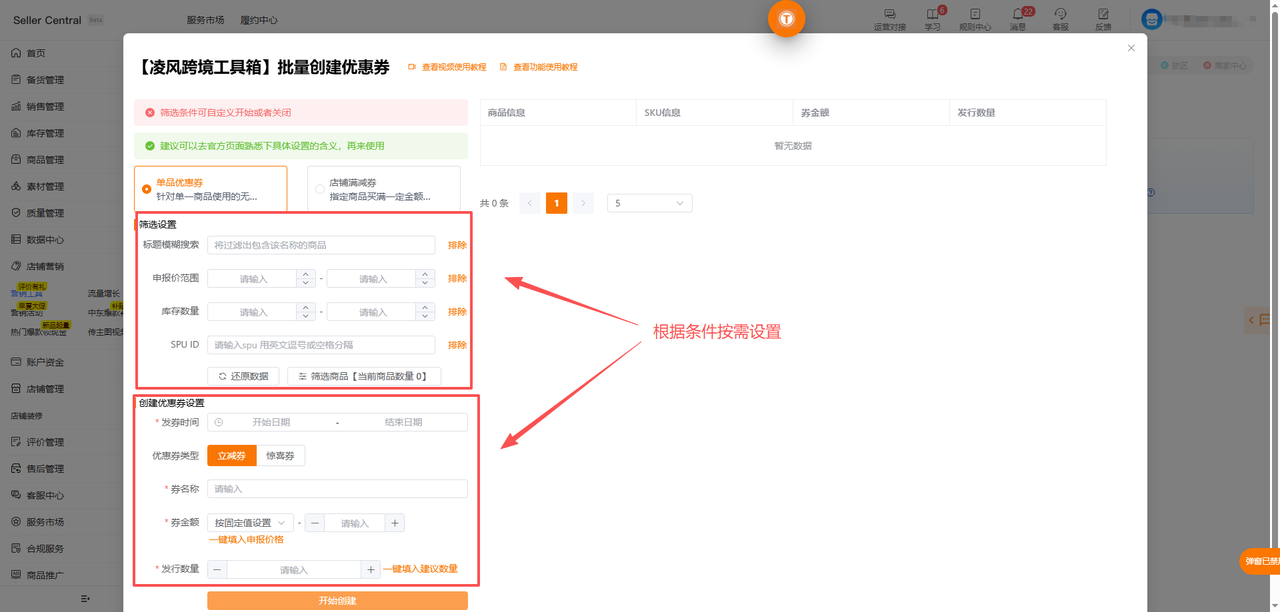The height and width of the screenshot is (612, 1280).
Task: Click the 结束日期 date field
Action: click(403, 422)
